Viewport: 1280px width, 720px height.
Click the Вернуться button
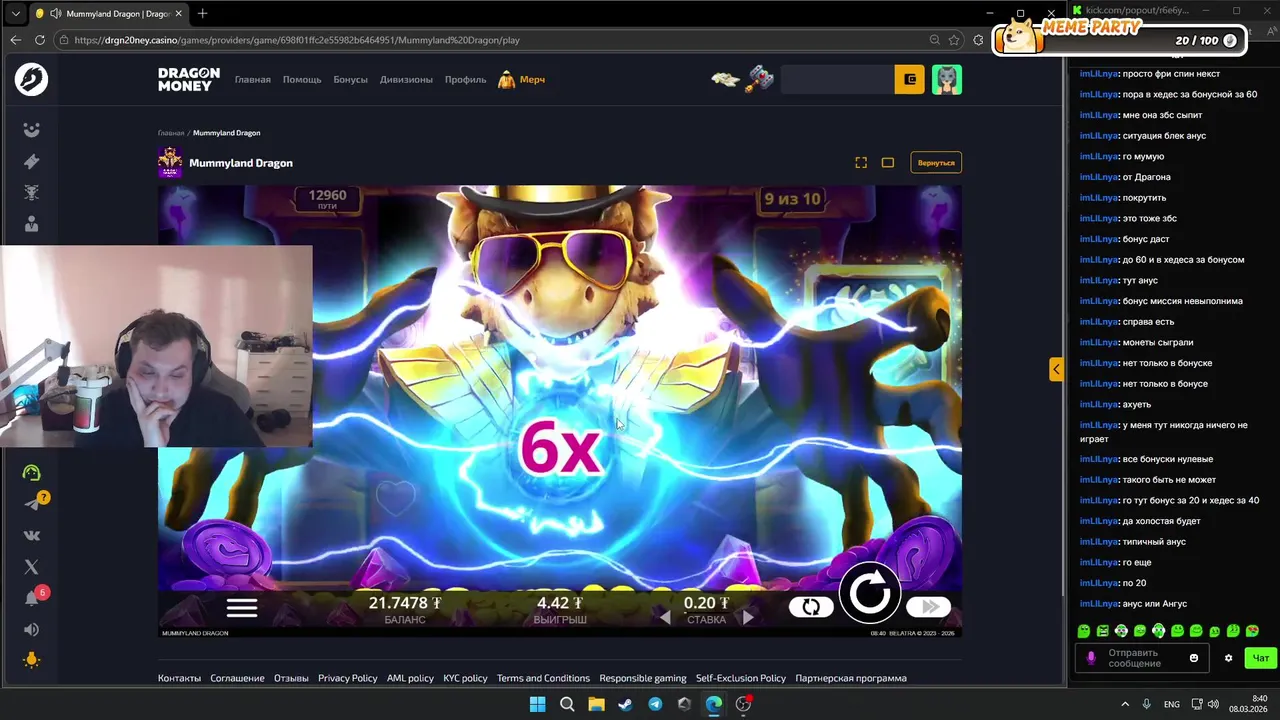[x=936, y=162]
